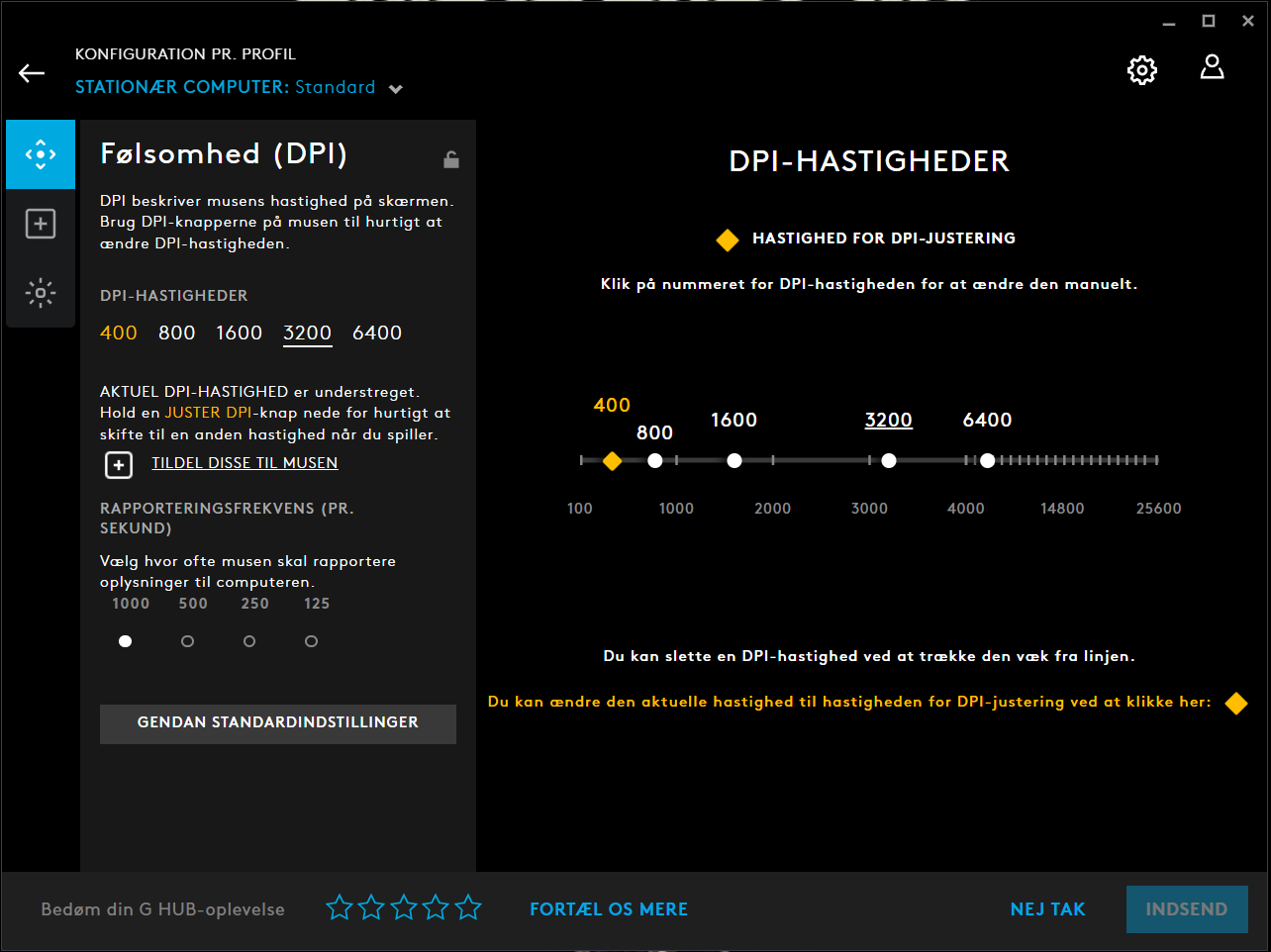The width and height of the screenshot is (1271, 952).
Task: Rate with the fifth star
Action: [468, 907]
